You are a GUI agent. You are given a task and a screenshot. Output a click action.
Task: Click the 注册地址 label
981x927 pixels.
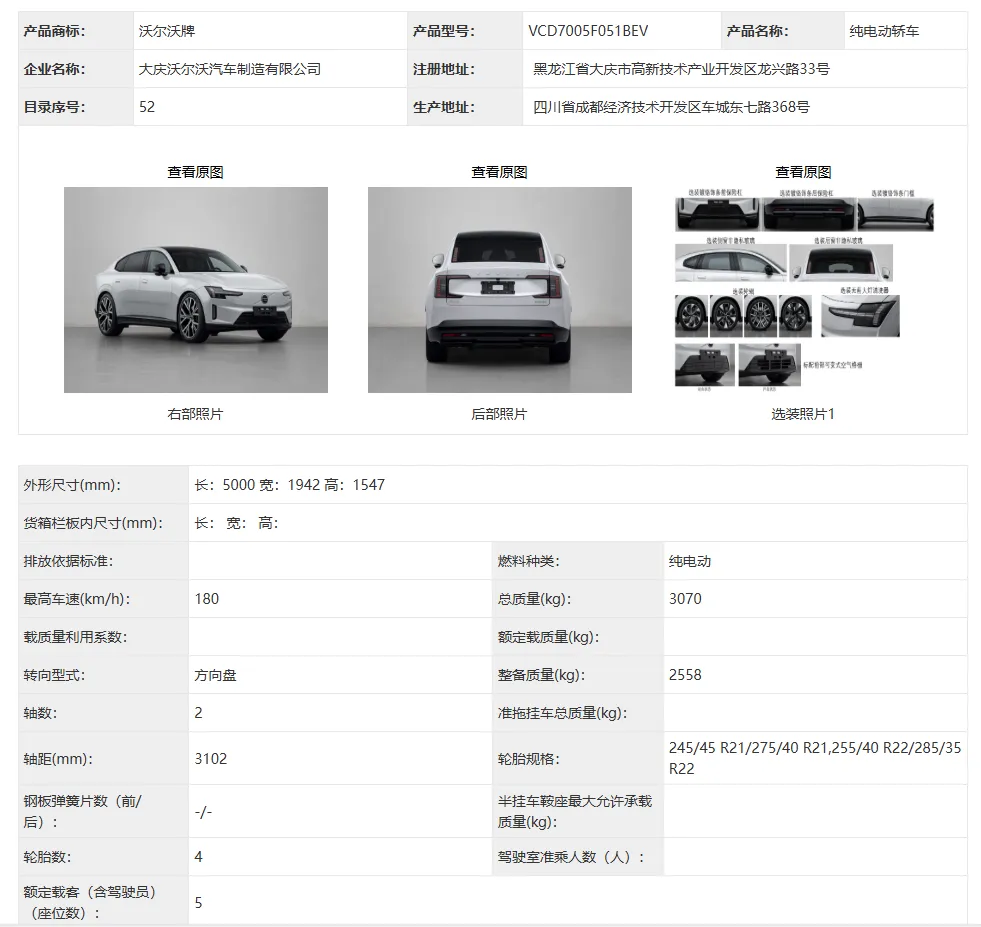pos(444,69)
